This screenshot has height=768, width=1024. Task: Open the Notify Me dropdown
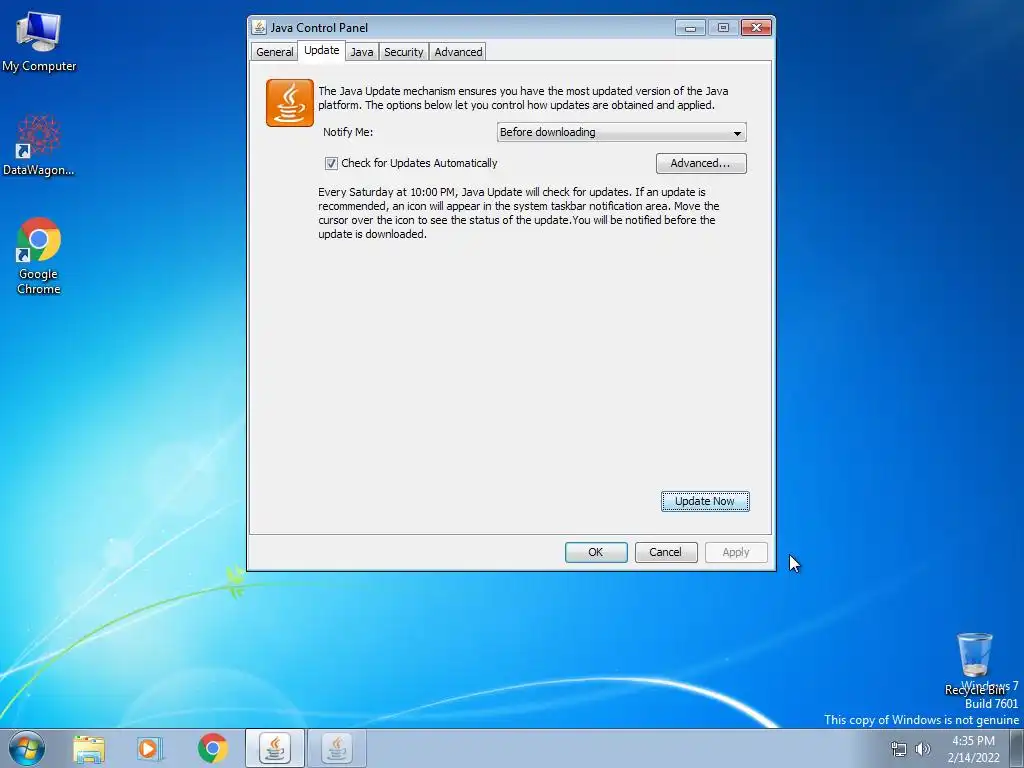click(621, 132)
